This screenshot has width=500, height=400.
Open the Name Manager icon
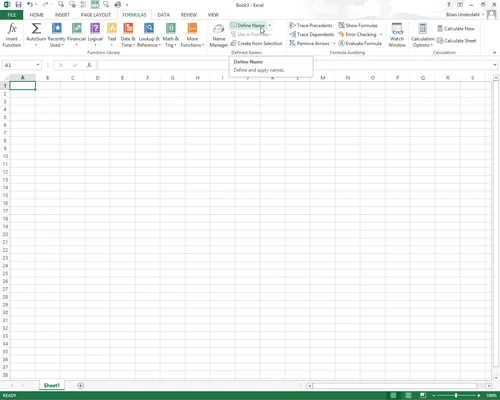(x=219, y=29)
